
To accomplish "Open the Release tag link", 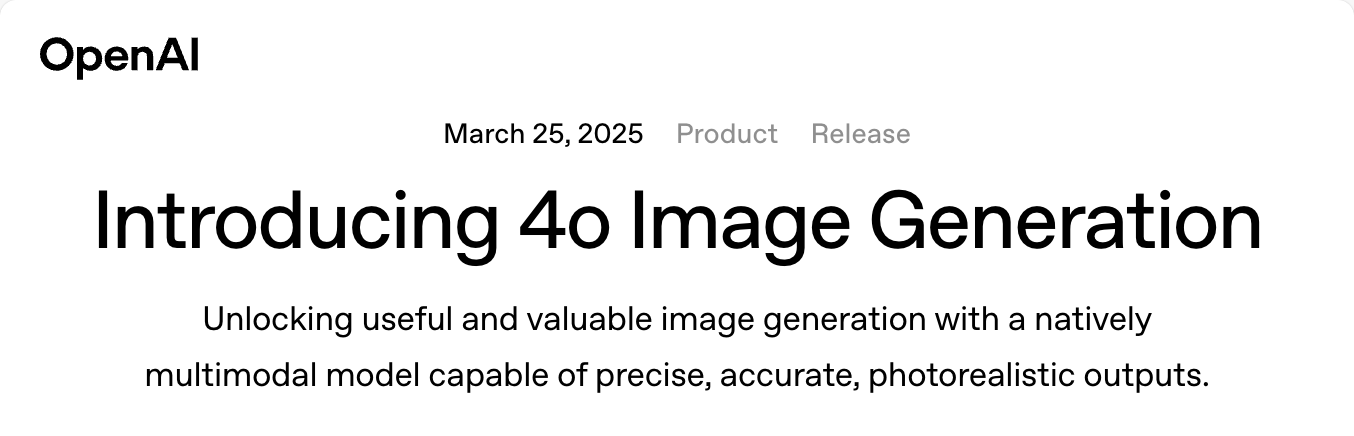I will [x=861, y=133].
